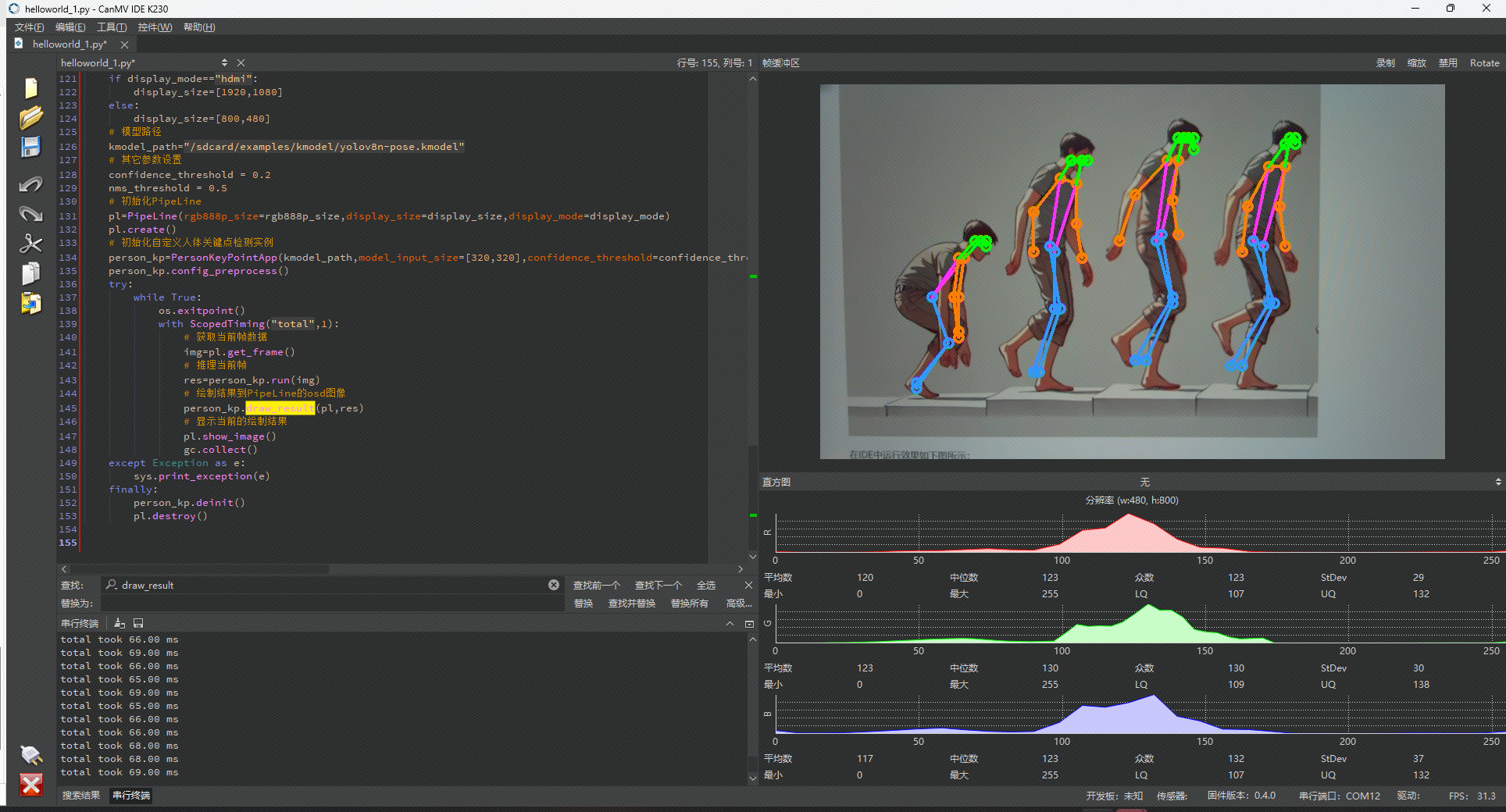This screenshot has width=1506, height=812.
Task: Detach the serial terminal panel
Action: click(749, 623)
